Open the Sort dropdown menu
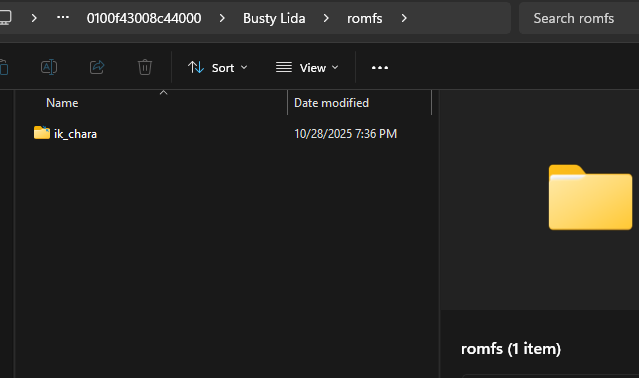Screen dimensions: 639x378 (x=218, y=68)
